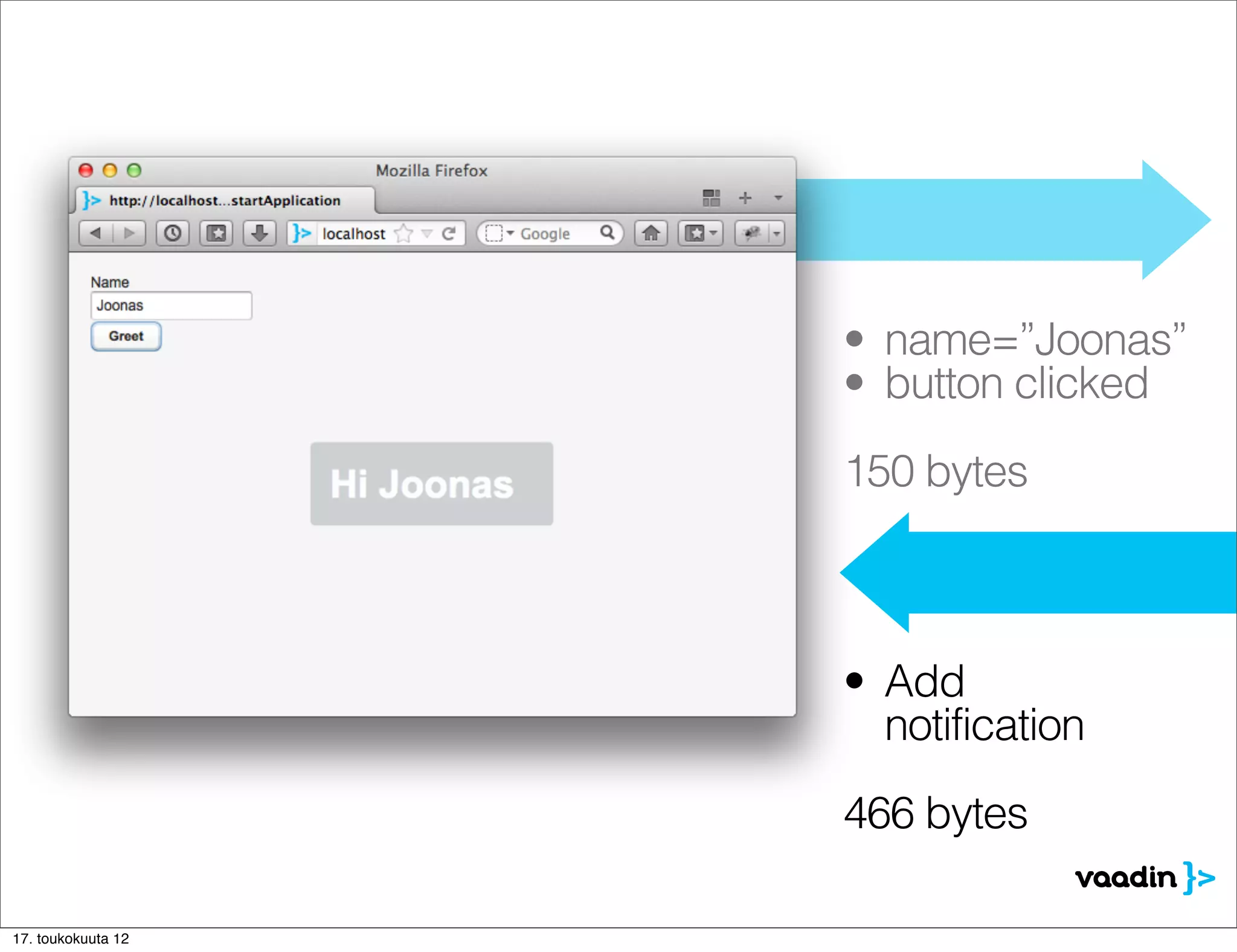Screen dimensions: 1237x952
Task: Bookmark this page with the star
Action: coord(403,233)
